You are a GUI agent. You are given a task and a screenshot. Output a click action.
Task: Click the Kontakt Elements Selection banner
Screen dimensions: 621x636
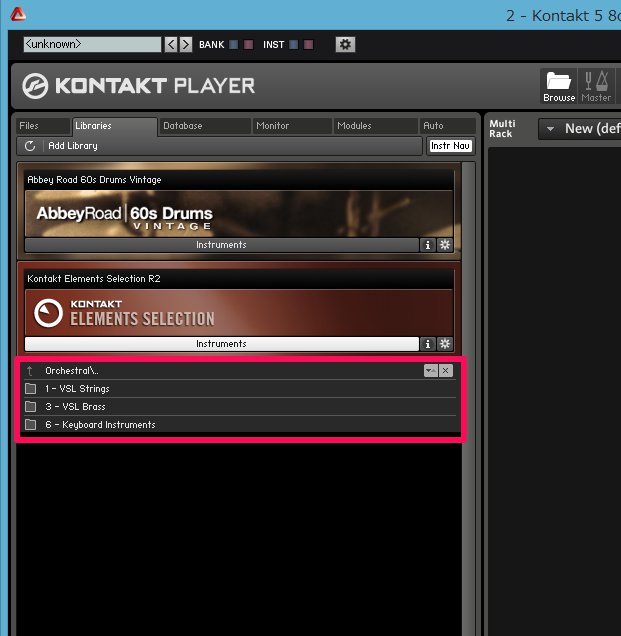239,313
